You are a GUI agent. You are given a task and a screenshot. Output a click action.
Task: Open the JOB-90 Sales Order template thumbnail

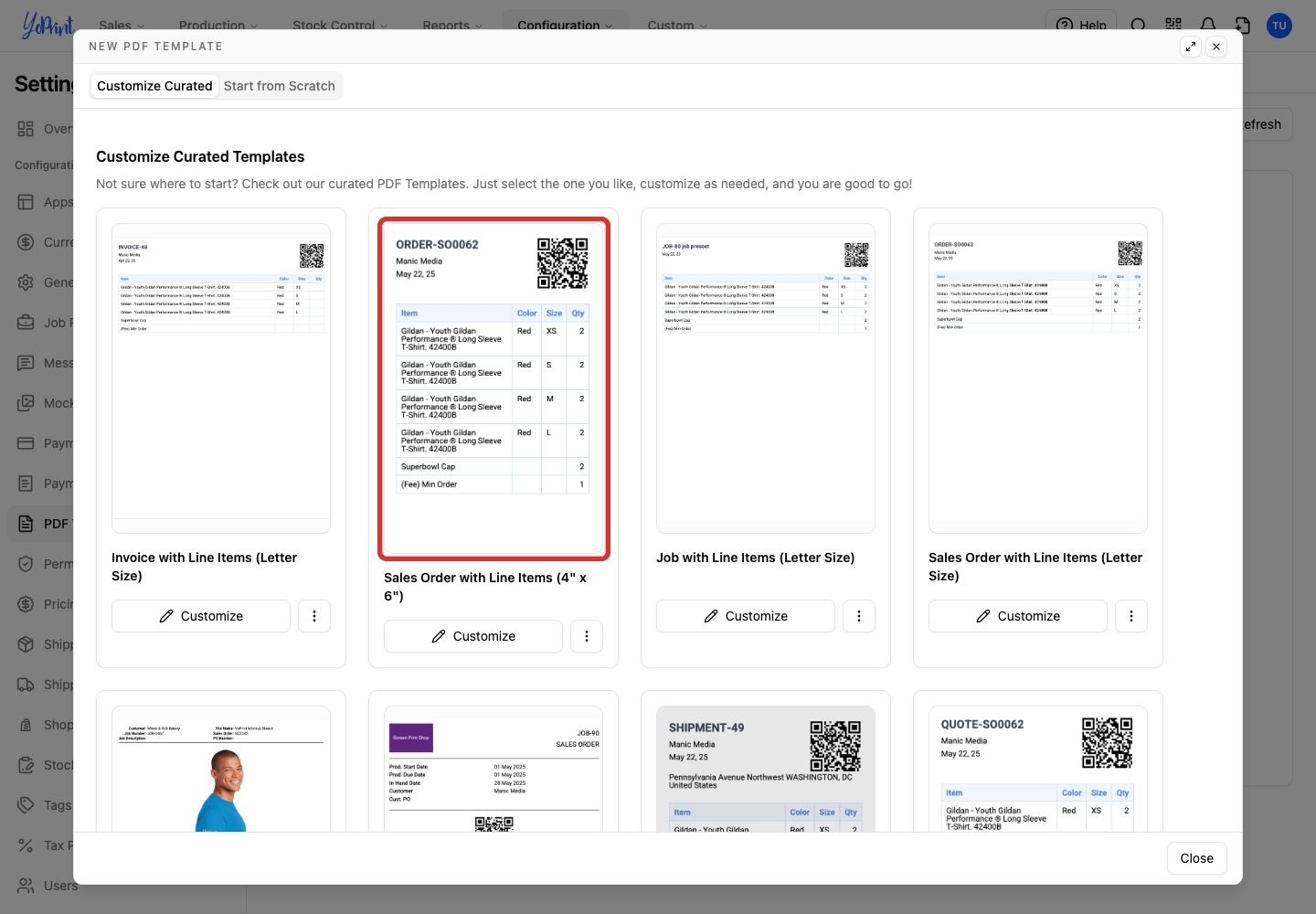coord(493,769)
